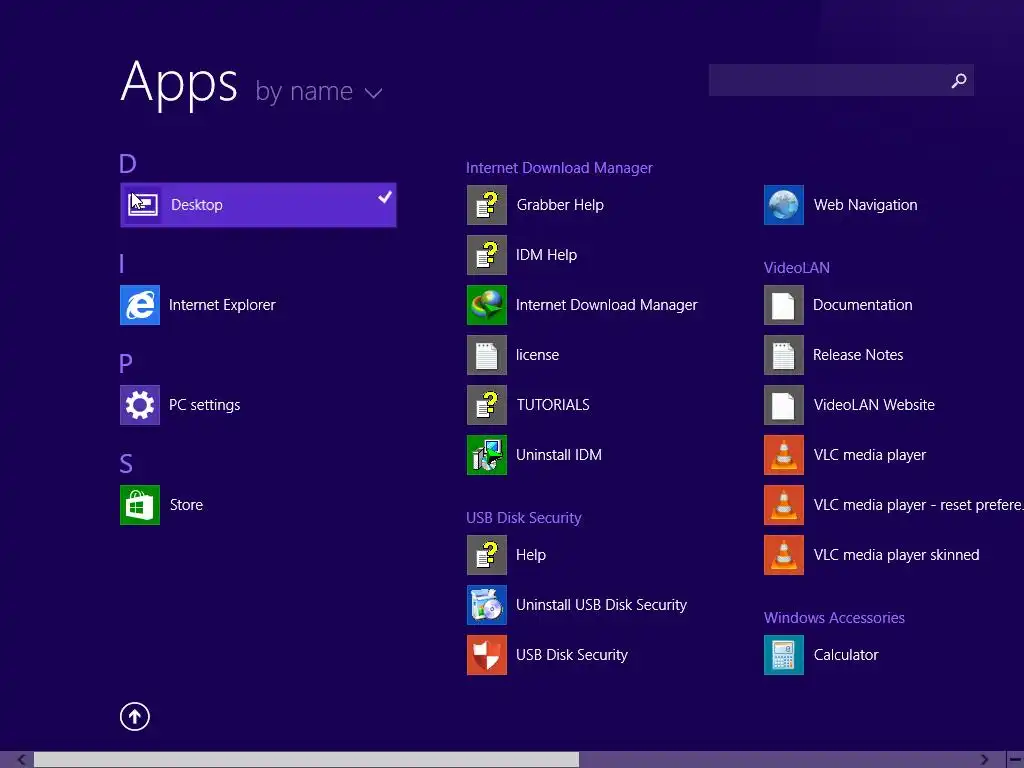Click the letter S group header
Image resolution: width=1024 pixels, height=768 pixels.
coord(126,464)
